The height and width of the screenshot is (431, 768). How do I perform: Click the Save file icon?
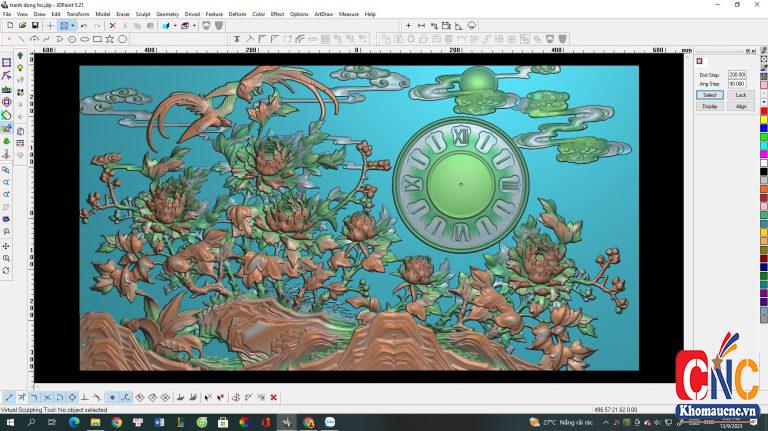pyautogui.click(x=35, y=25)
